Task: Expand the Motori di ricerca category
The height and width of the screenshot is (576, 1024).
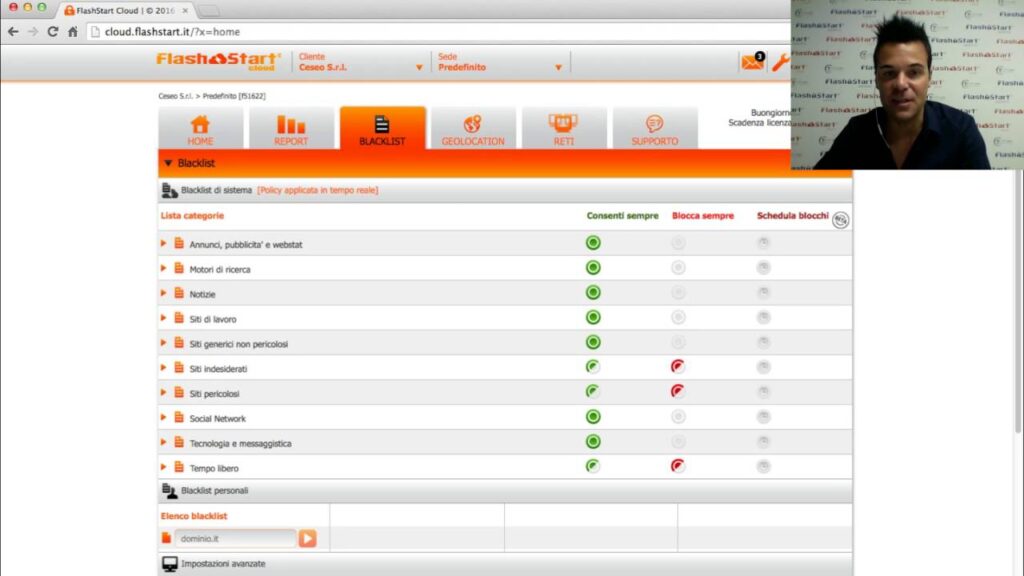Action: pyautogui.click(x=163, y=268)
